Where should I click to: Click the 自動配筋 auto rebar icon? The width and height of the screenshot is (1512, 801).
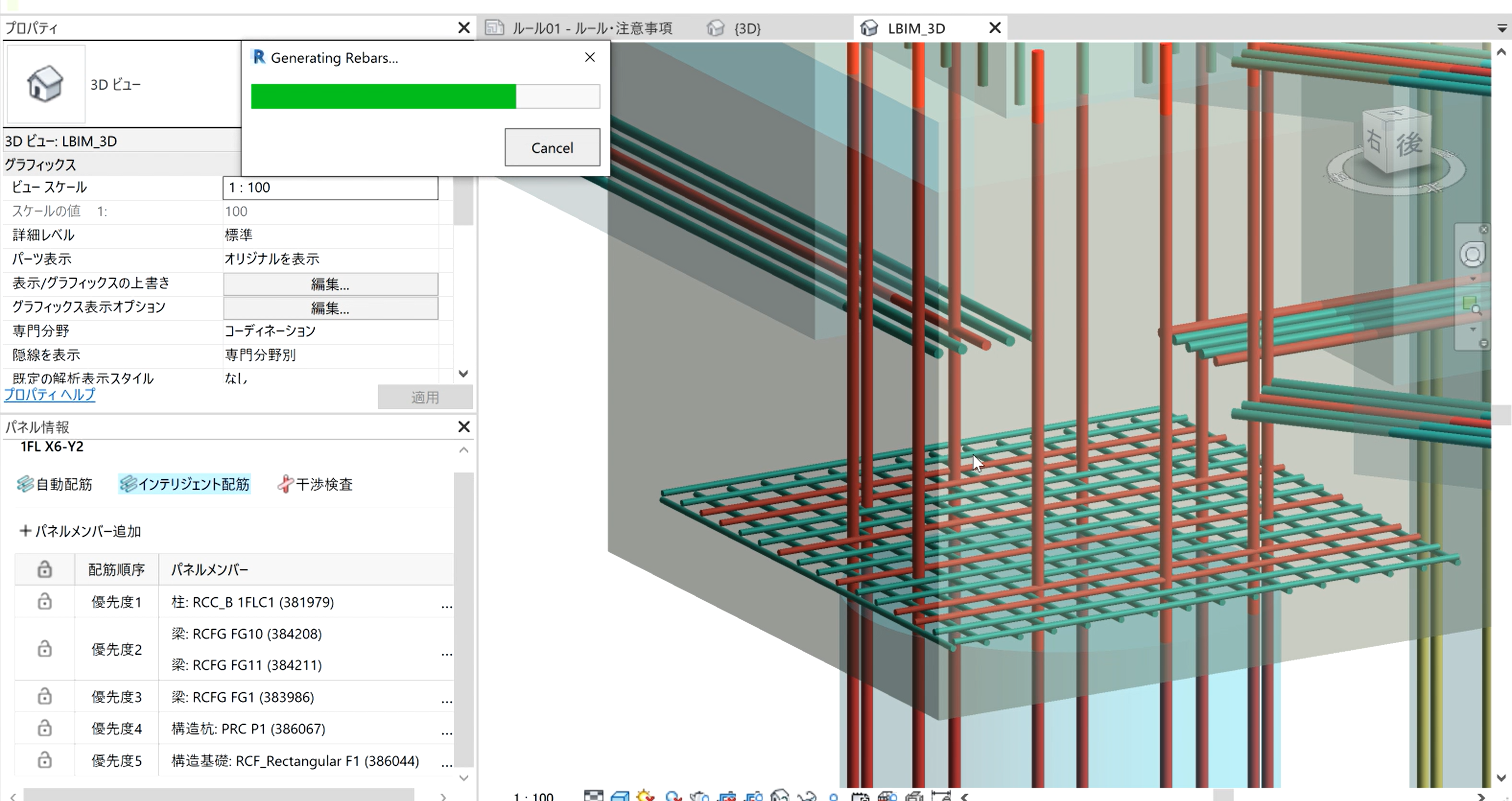25,484
